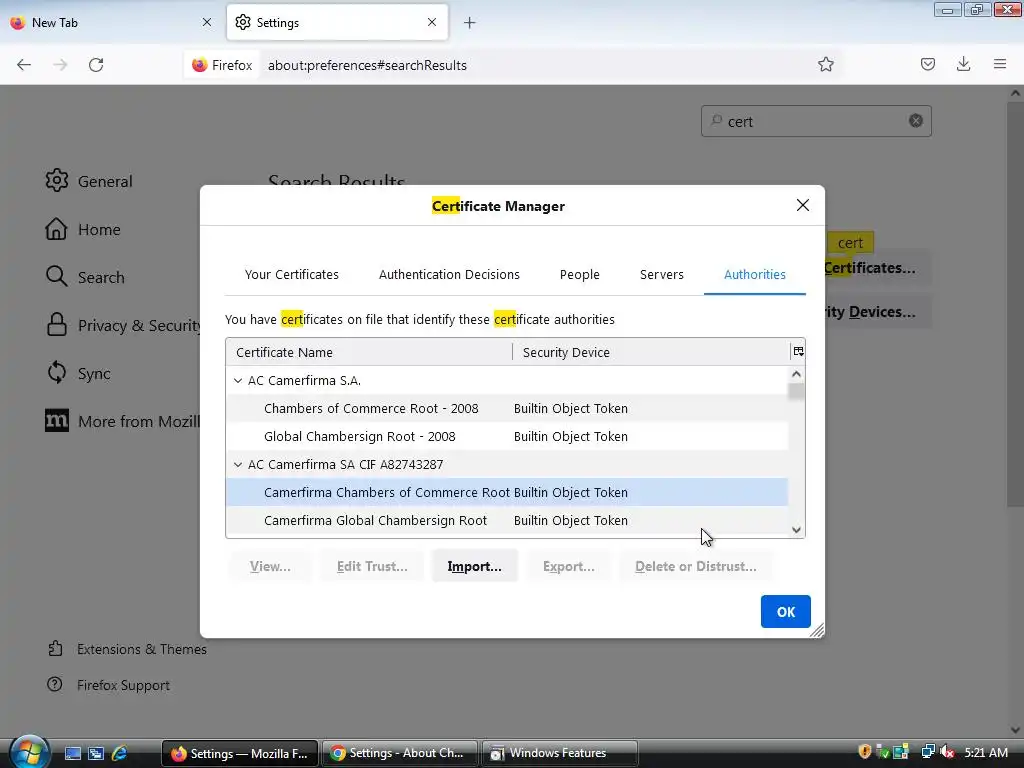Switch to the Your Certificates tab
The width and height of the screenshot is (1024, 768).
(x=291, y=274)
